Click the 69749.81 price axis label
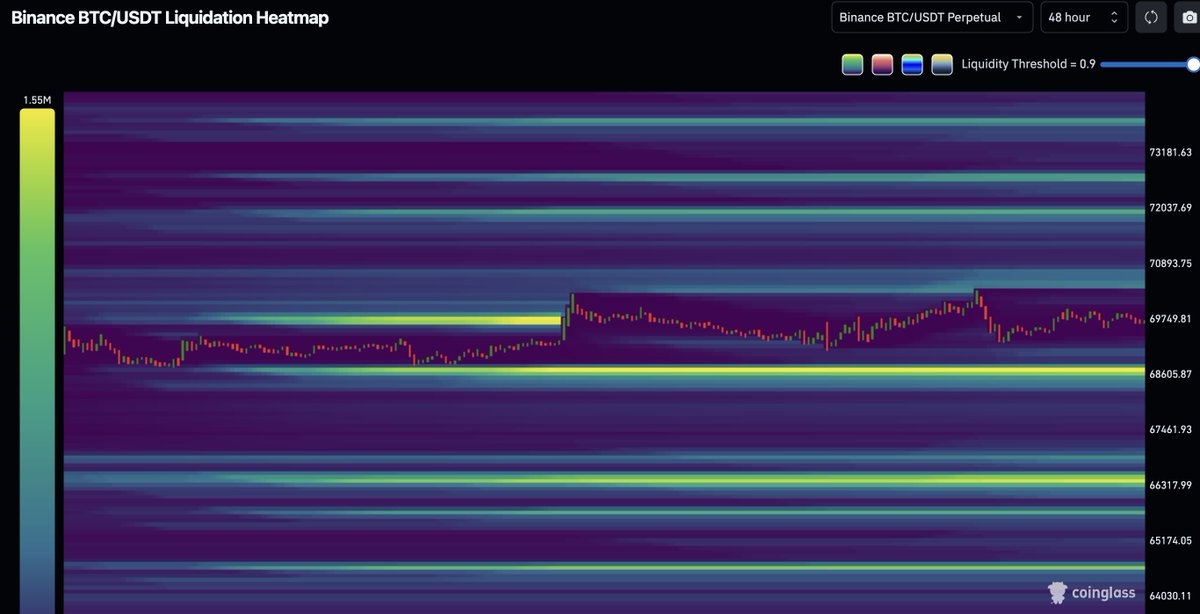Image resolution: width=1200 pixels, height=614 pixels. click(x=1171, y=319)
